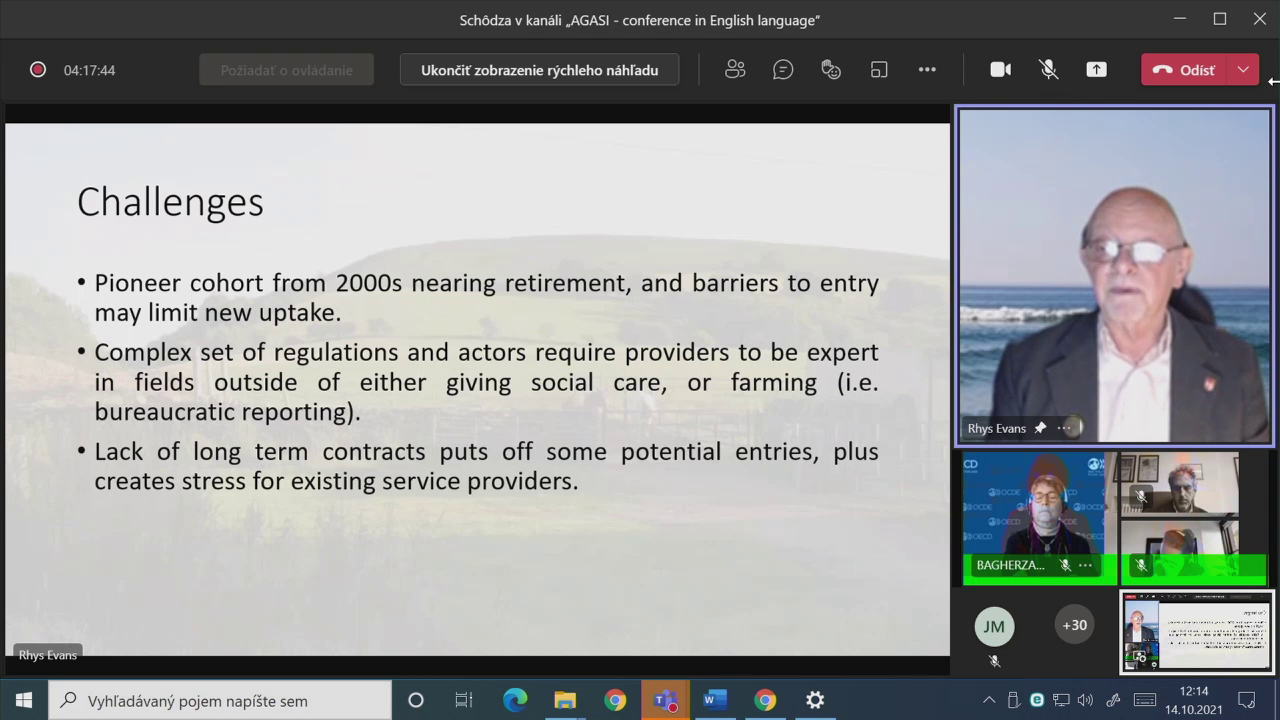Image resolution: width=1280 pixels, height=720 pixels.
Task: Open more options for BAGHERZA participant
Action: tap(1085, 565)
